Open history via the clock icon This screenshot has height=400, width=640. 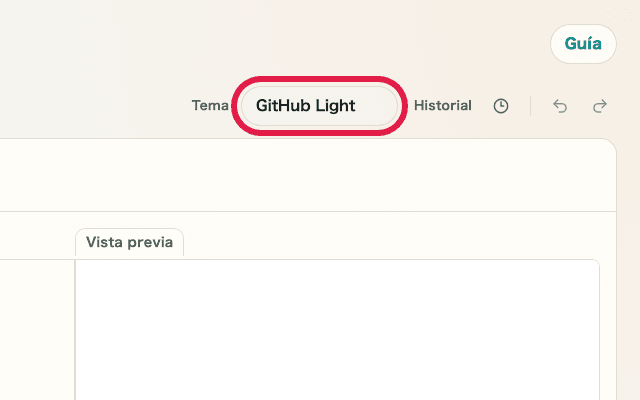pos(501,105)
